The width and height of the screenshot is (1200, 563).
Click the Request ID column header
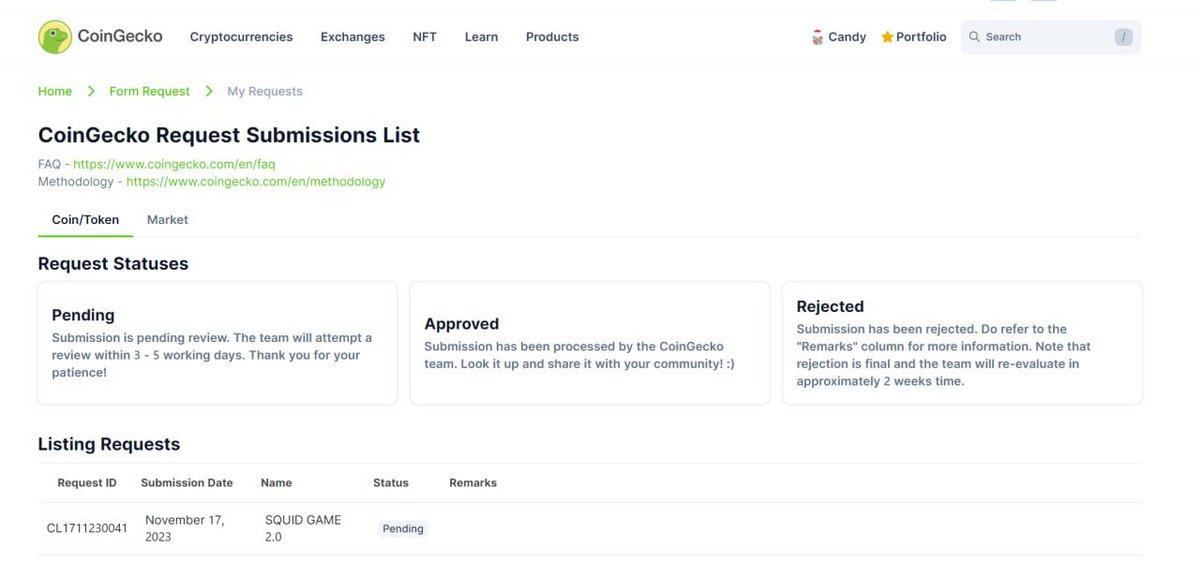(x=87, y=483)
